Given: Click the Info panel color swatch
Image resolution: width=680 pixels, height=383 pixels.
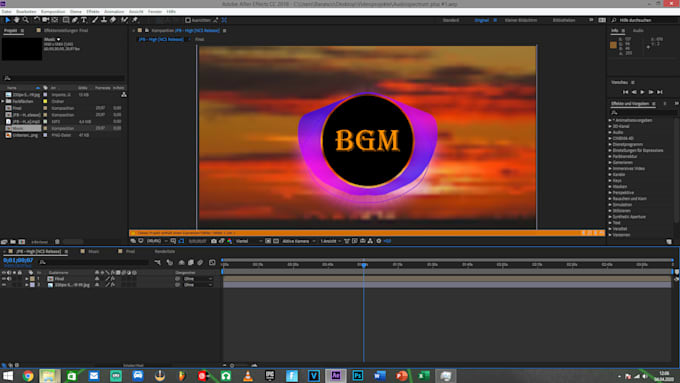Looking at the screenshot, I should (613, 45).
